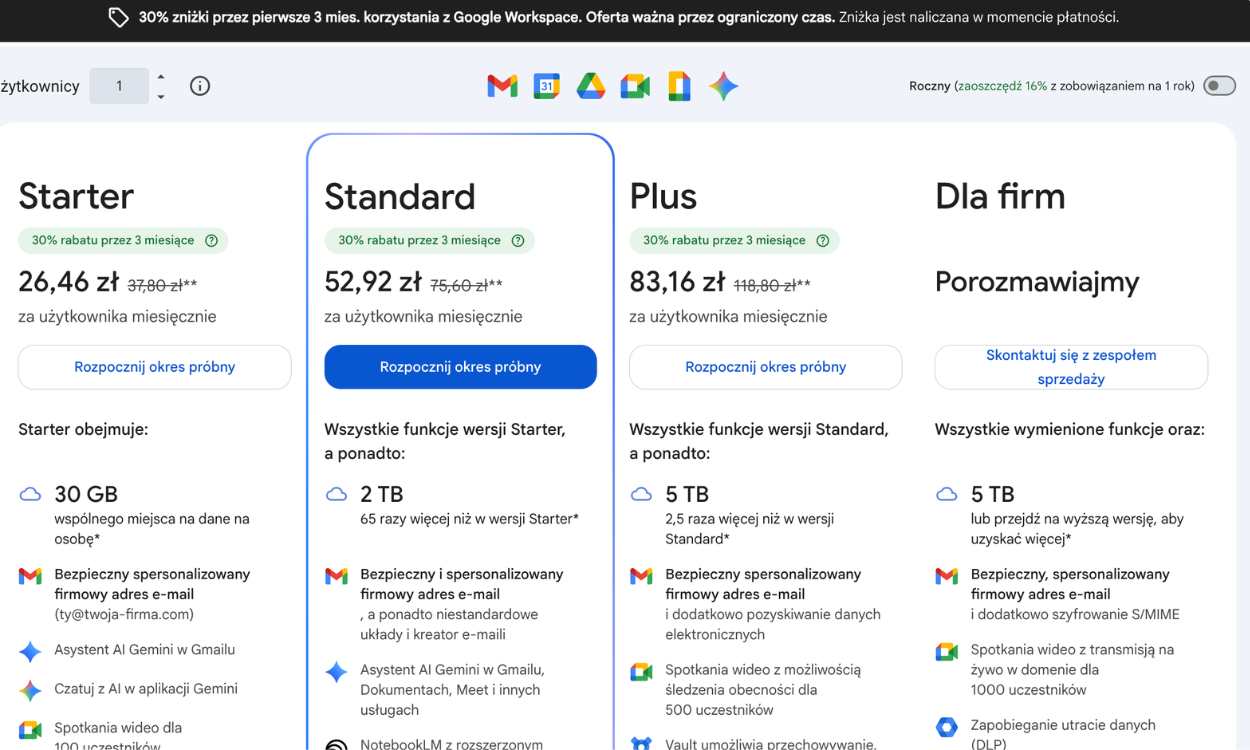Click 'Zapobieganie utracie danych (DLP)' text
The image size is (1250, 750).
[x=1063, y=735]
